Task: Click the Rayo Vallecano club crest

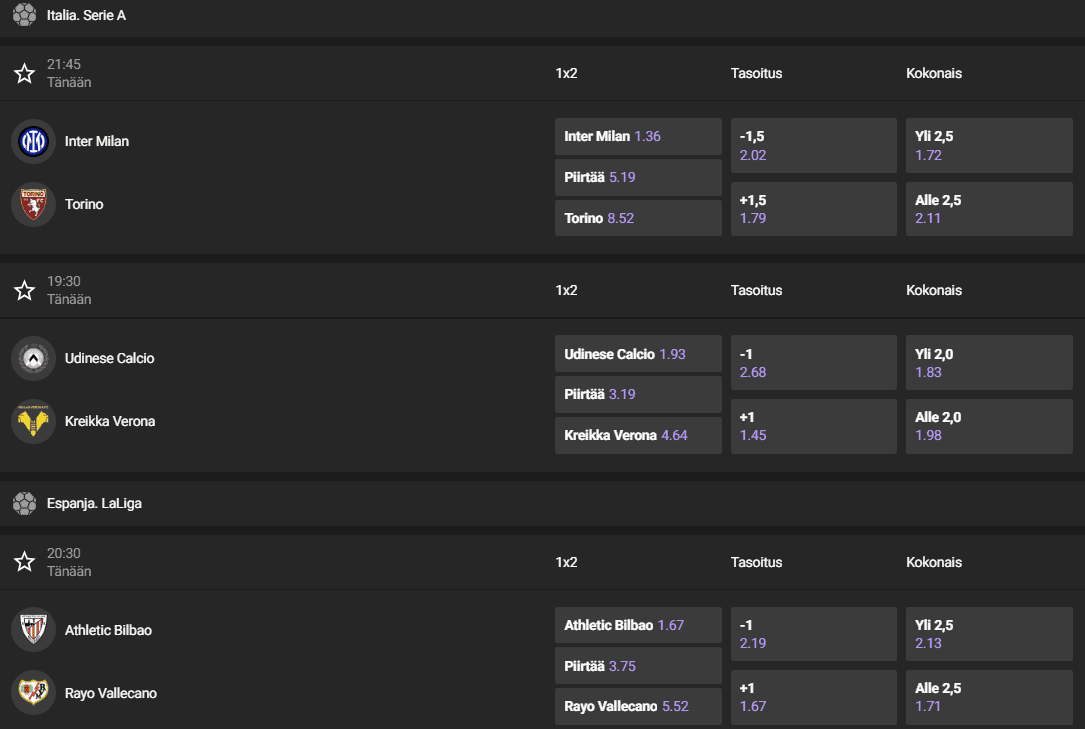Action: coord(33,693)
